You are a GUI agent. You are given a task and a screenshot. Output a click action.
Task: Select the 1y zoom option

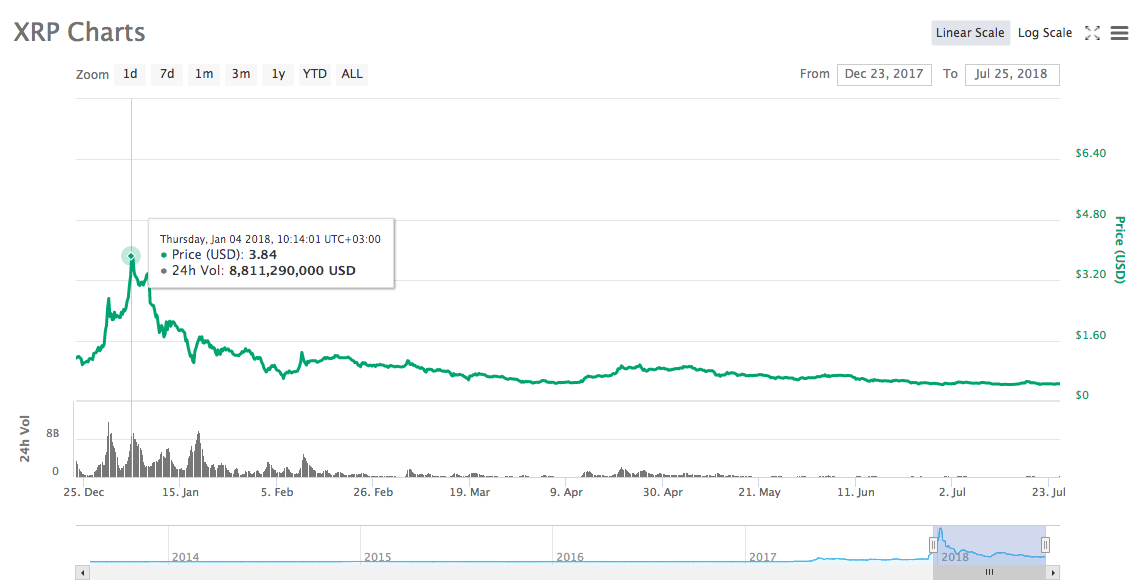tap(277, 74)
